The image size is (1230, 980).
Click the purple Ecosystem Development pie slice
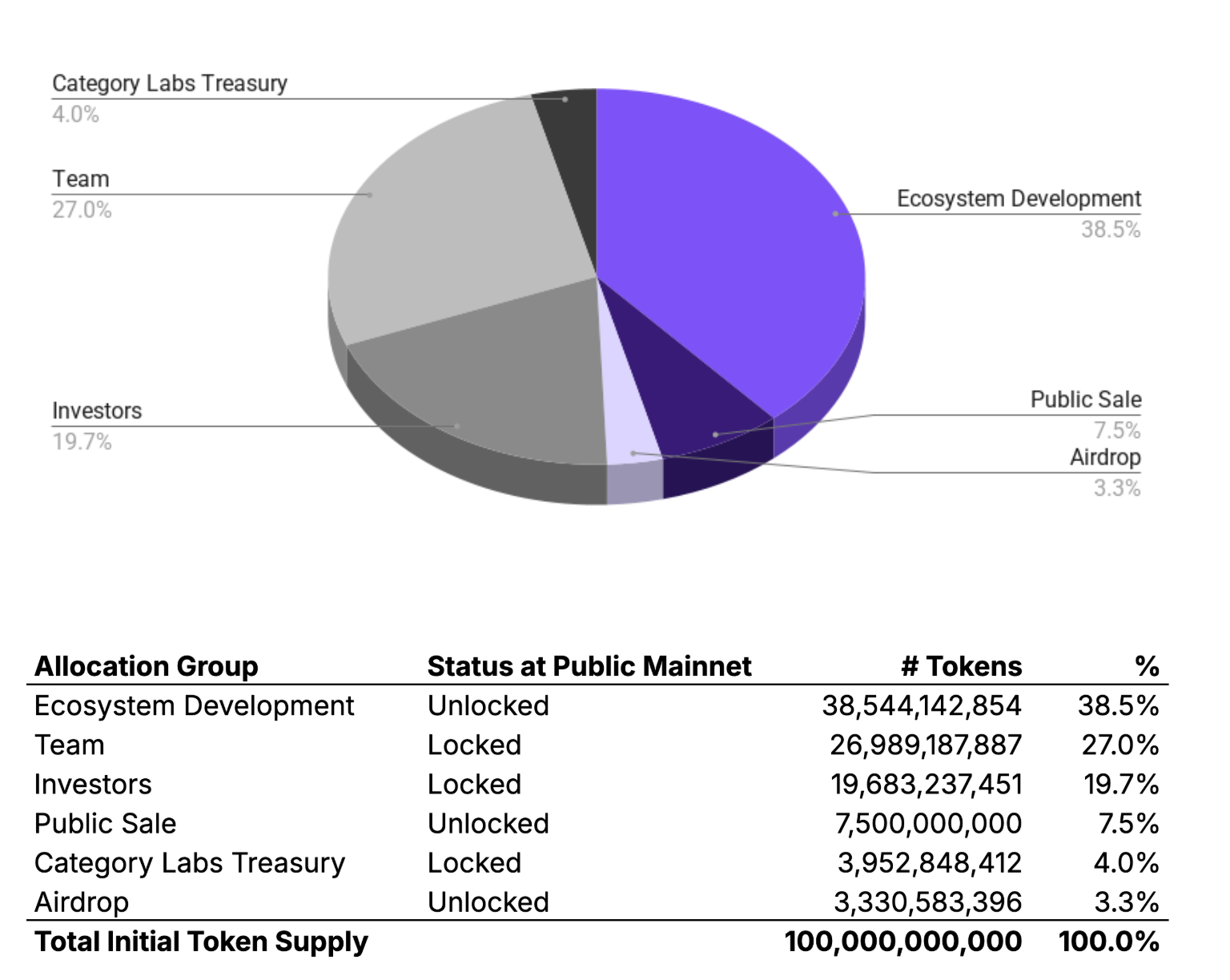(721, 240)
